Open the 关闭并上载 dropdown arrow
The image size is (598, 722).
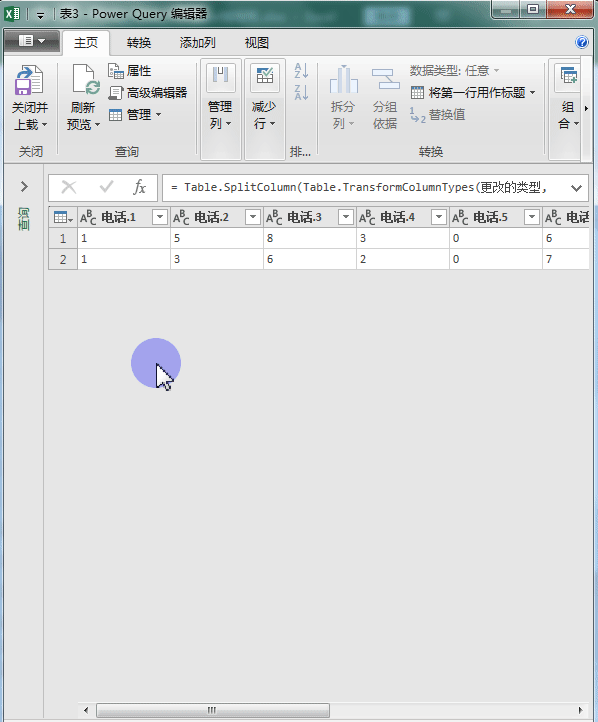pyautogui.click(x=45, y=125)
